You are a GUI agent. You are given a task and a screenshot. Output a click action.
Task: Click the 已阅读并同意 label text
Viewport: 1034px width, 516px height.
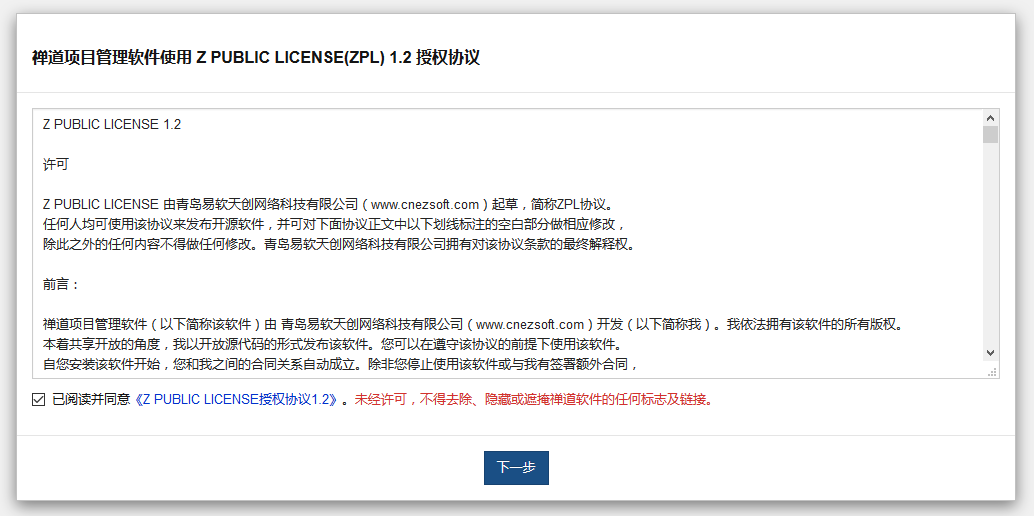[x=92, y=400]
